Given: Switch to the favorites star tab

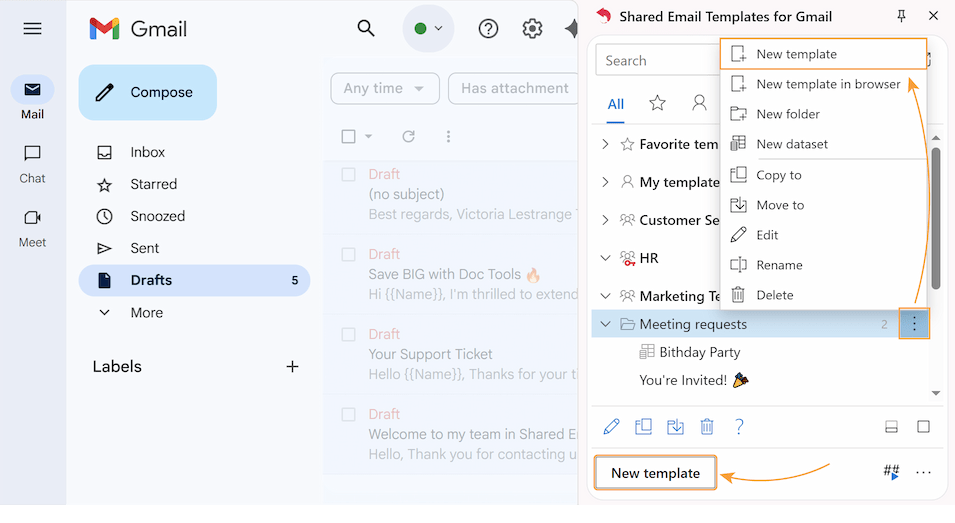Looking at the screenshot, I should point(657,103).
